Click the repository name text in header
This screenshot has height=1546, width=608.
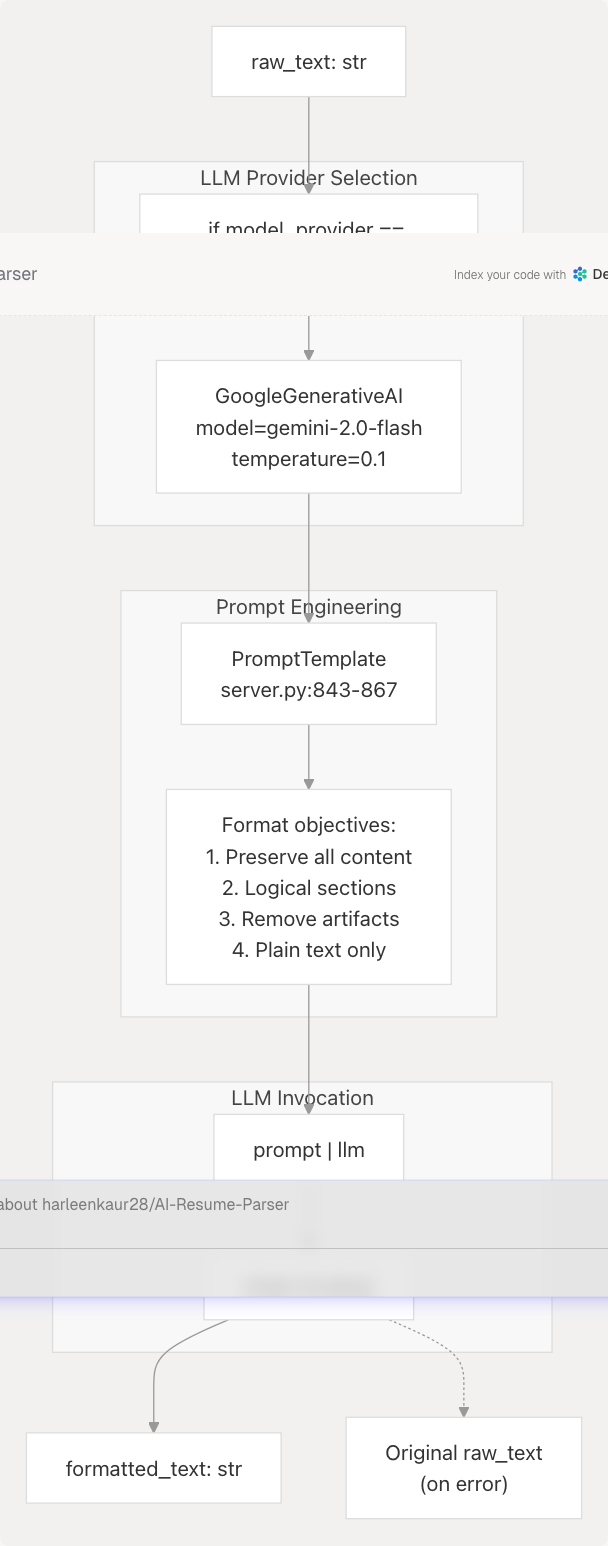(x=18, y=274)
